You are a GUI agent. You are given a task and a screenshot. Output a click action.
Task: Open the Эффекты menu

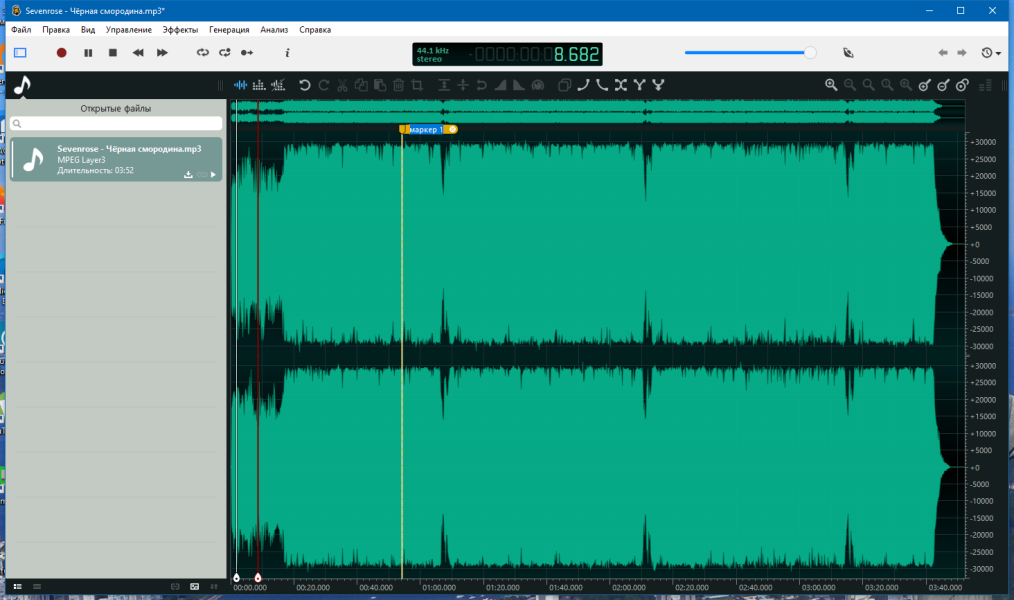coord(180,30)
